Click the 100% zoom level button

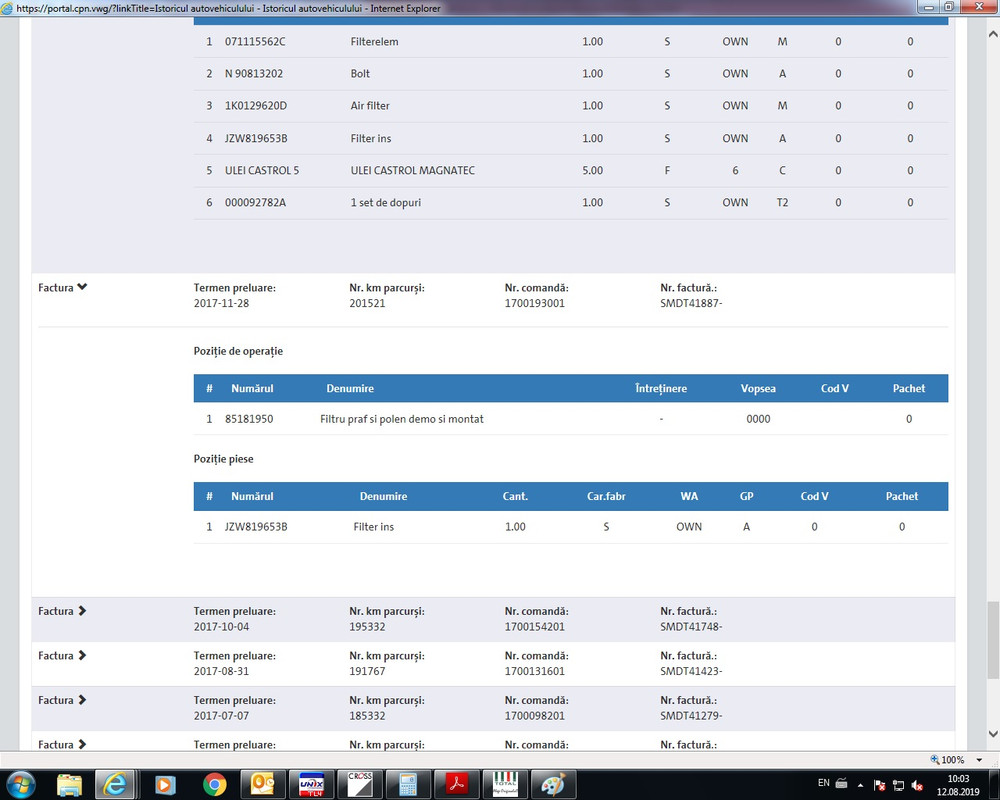(948, 760)
